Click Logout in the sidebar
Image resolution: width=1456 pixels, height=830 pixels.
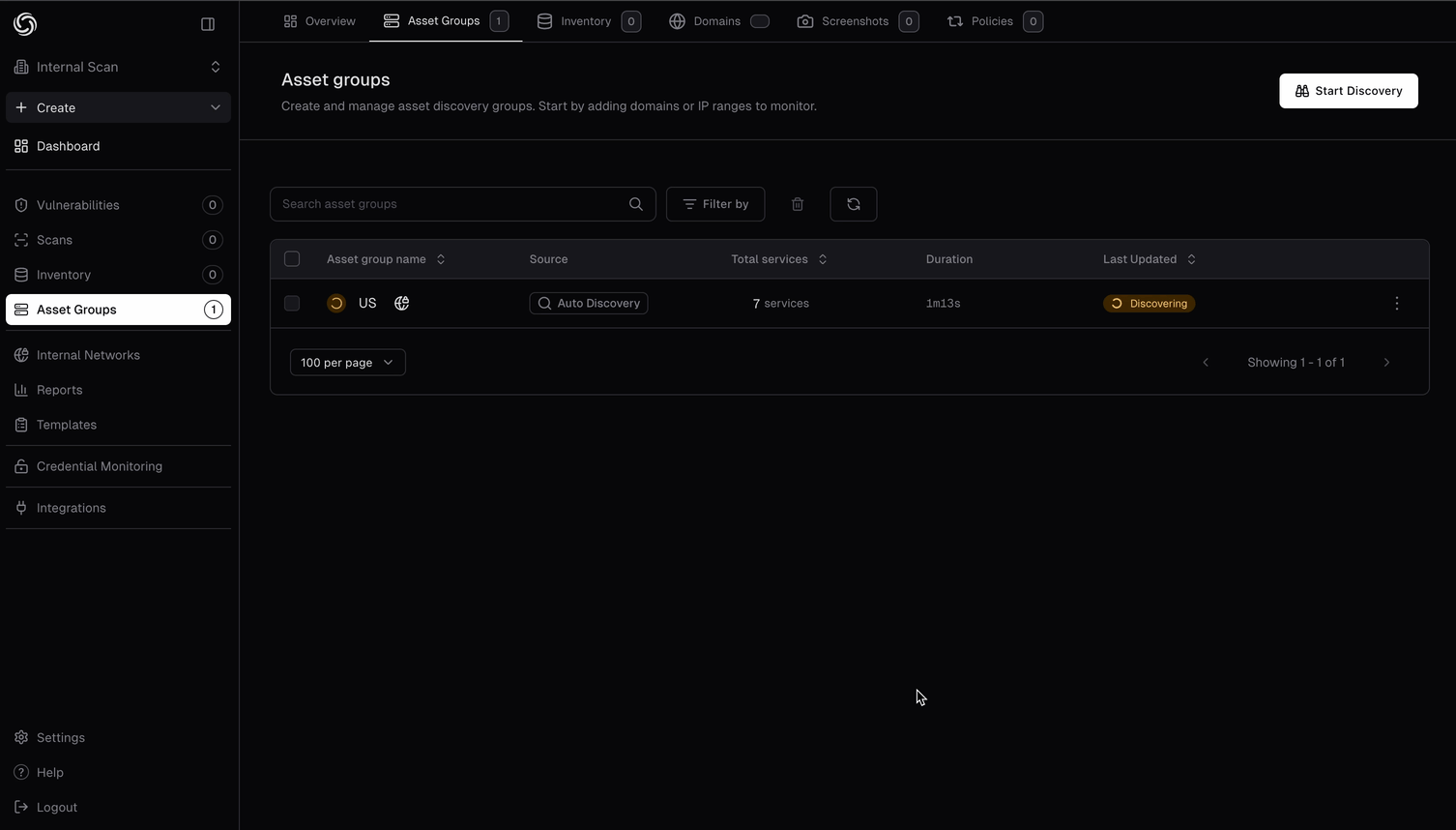(118, 808)
